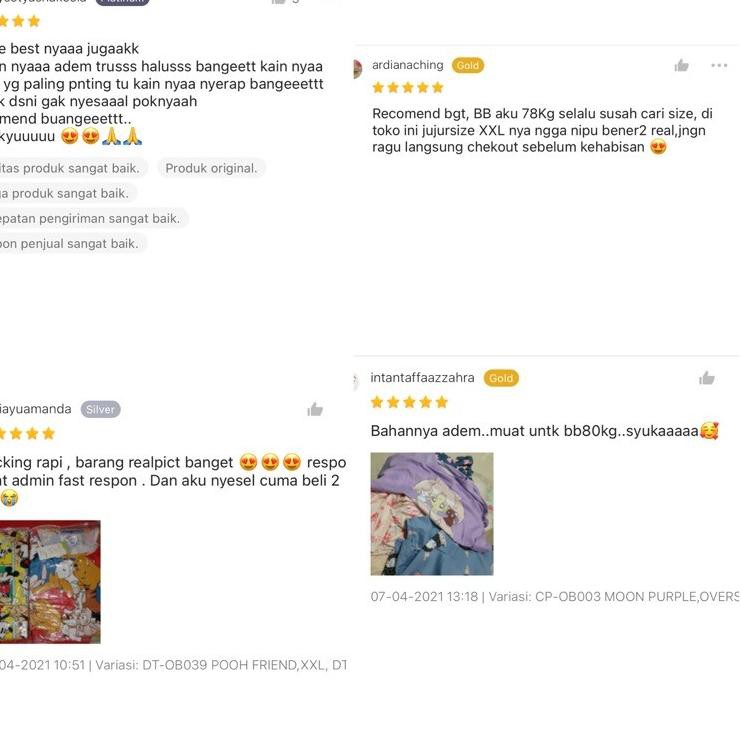Click the Silver membership badge
741x741 pixels.
pyautogui.click(x=100, y=409)
